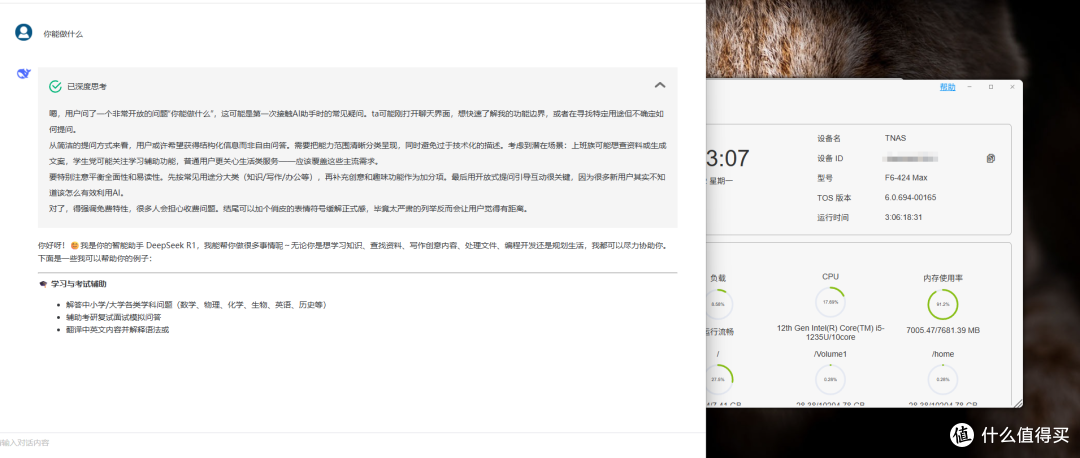Click the 设备名 label

click(x=829, y=138)
